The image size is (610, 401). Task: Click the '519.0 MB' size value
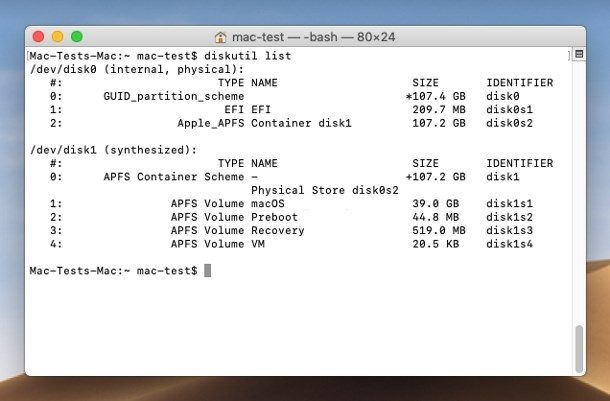(439, 231)
